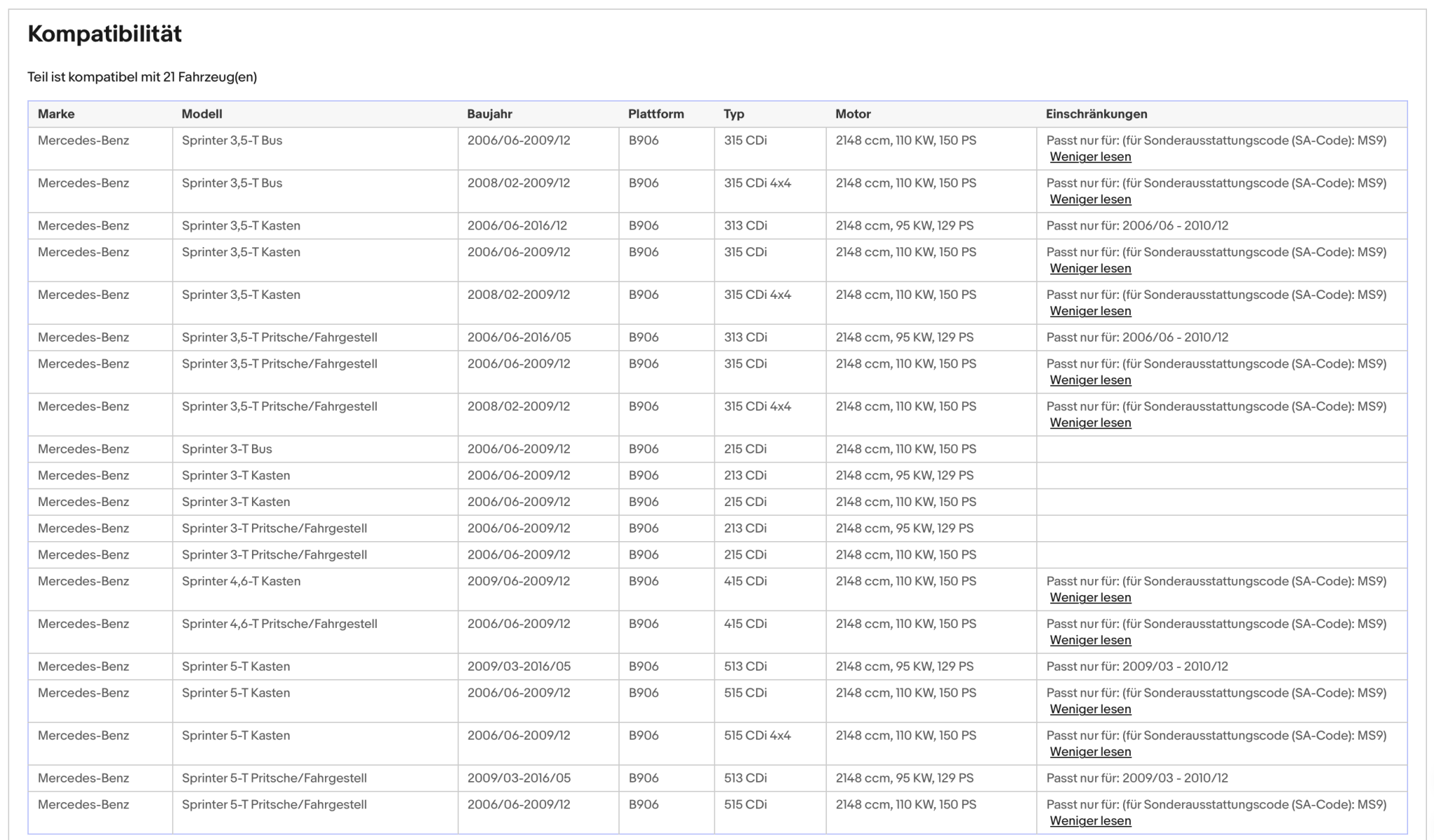This screenshot has height=840, width=1434.
Task: Click the Einschränkungen column header
Action: point(1097,114)
